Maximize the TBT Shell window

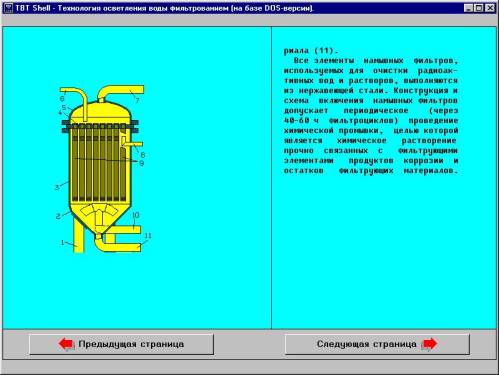479,8
